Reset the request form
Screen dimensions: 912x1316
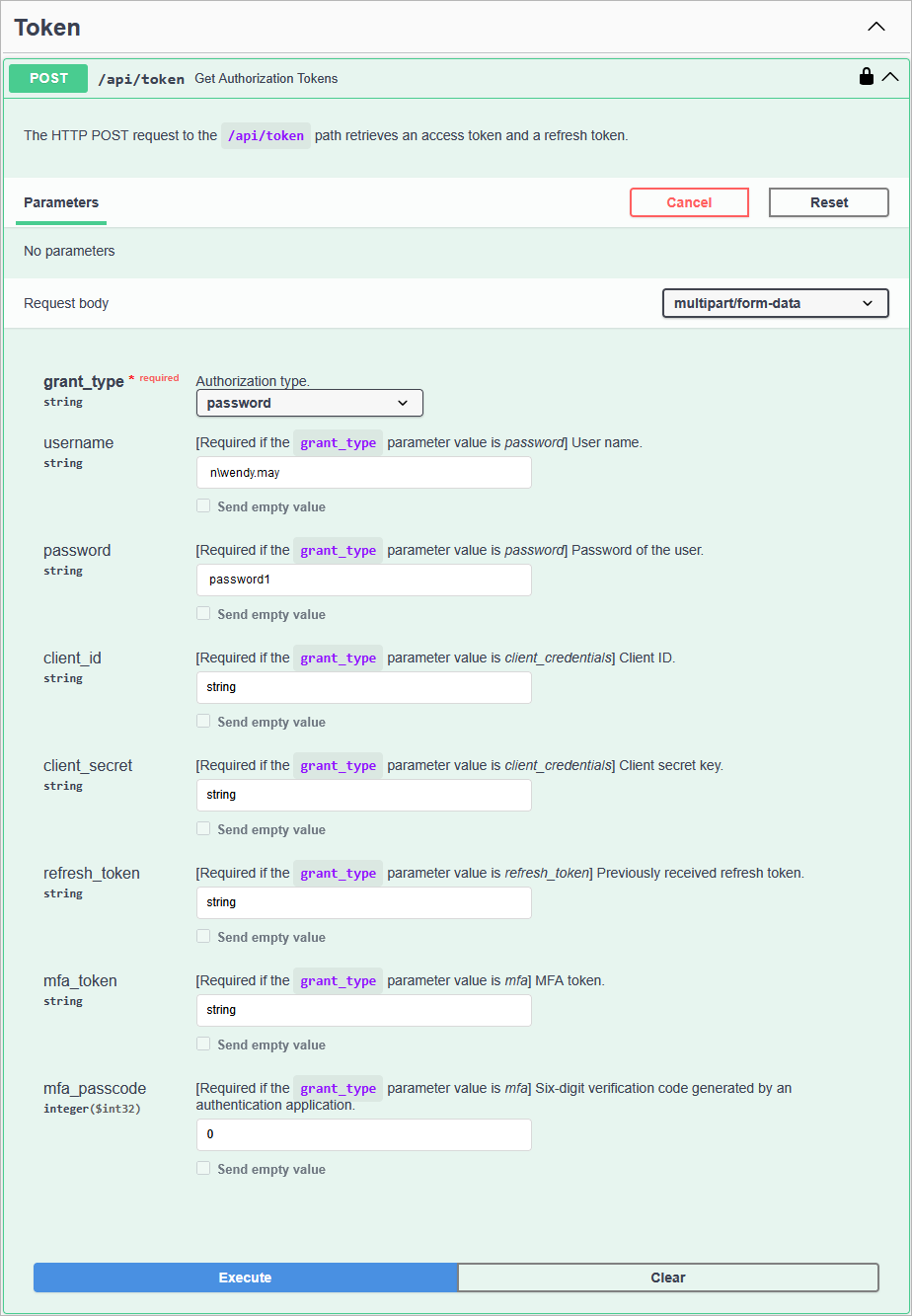pos(828,202)
